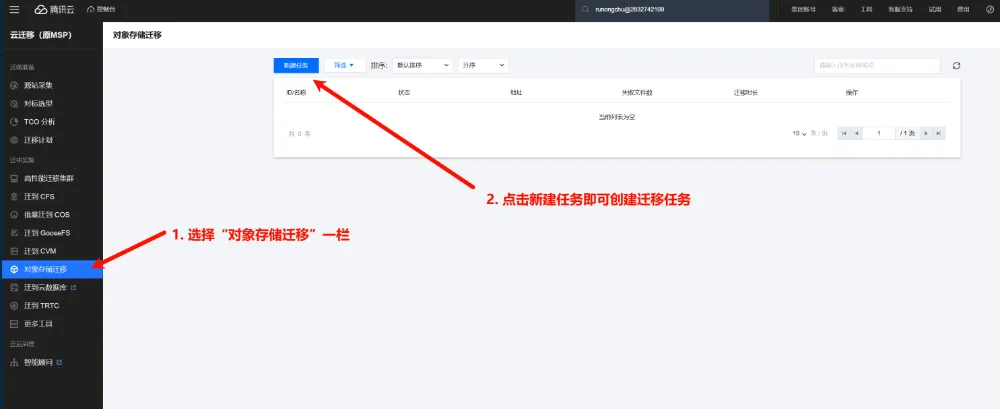Click the task name or ID search field

point(877,66)
